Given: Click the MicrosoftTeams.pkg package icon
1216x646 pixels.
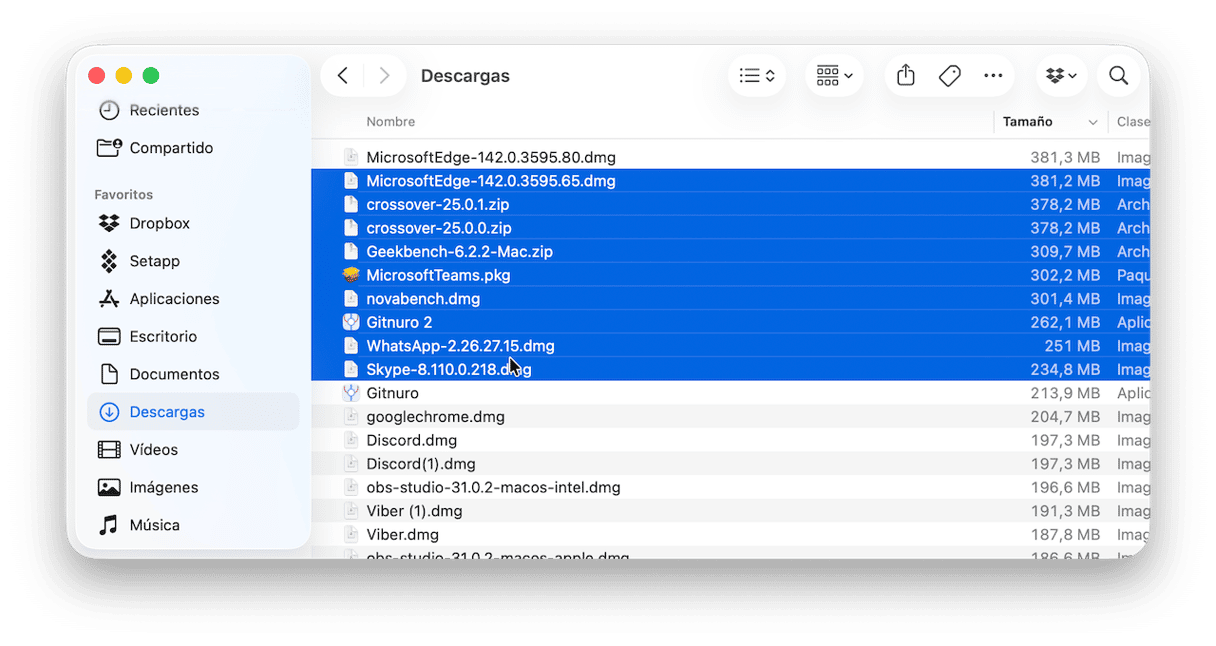Looking at the screenshot, I should pos(350,275).
